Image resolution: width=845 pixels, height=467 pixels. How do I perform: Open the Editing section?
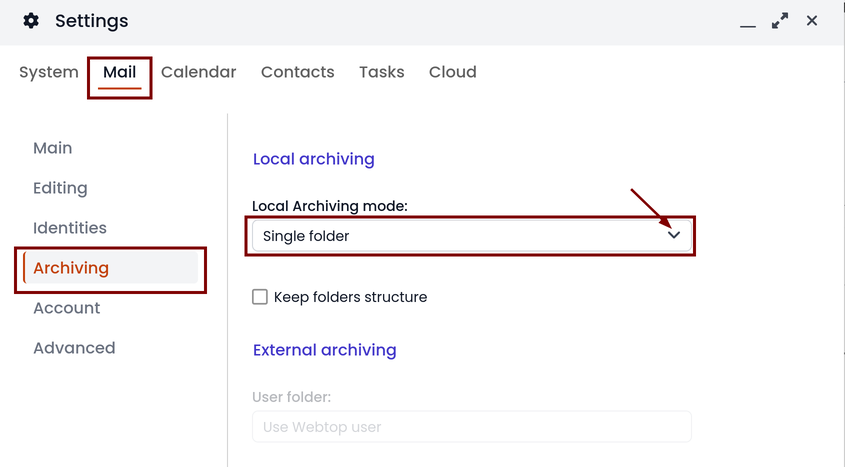[60, 188]
